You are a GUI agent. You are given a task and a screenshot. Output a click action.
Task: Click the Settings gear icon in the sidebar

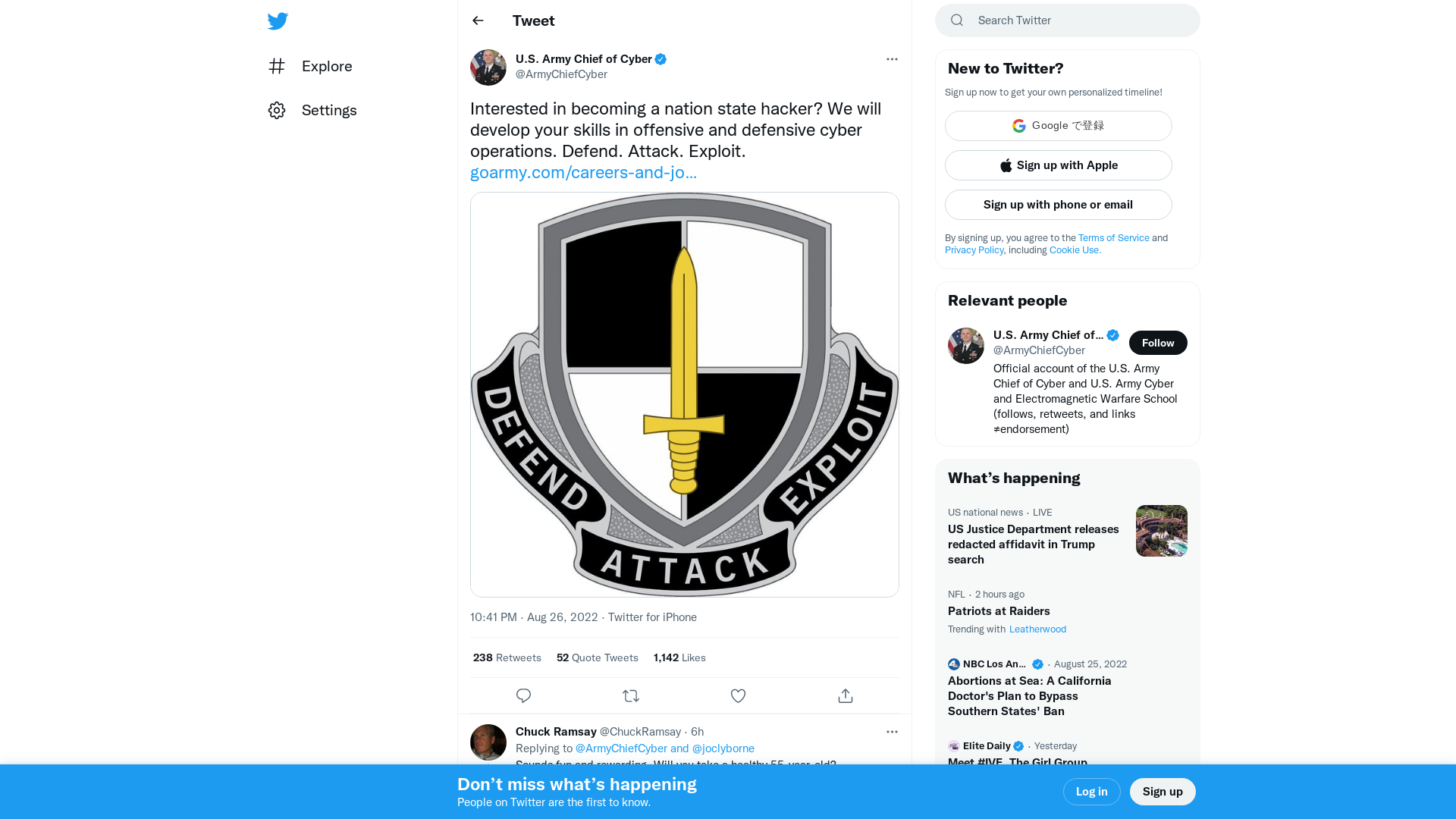click(277, 110)
